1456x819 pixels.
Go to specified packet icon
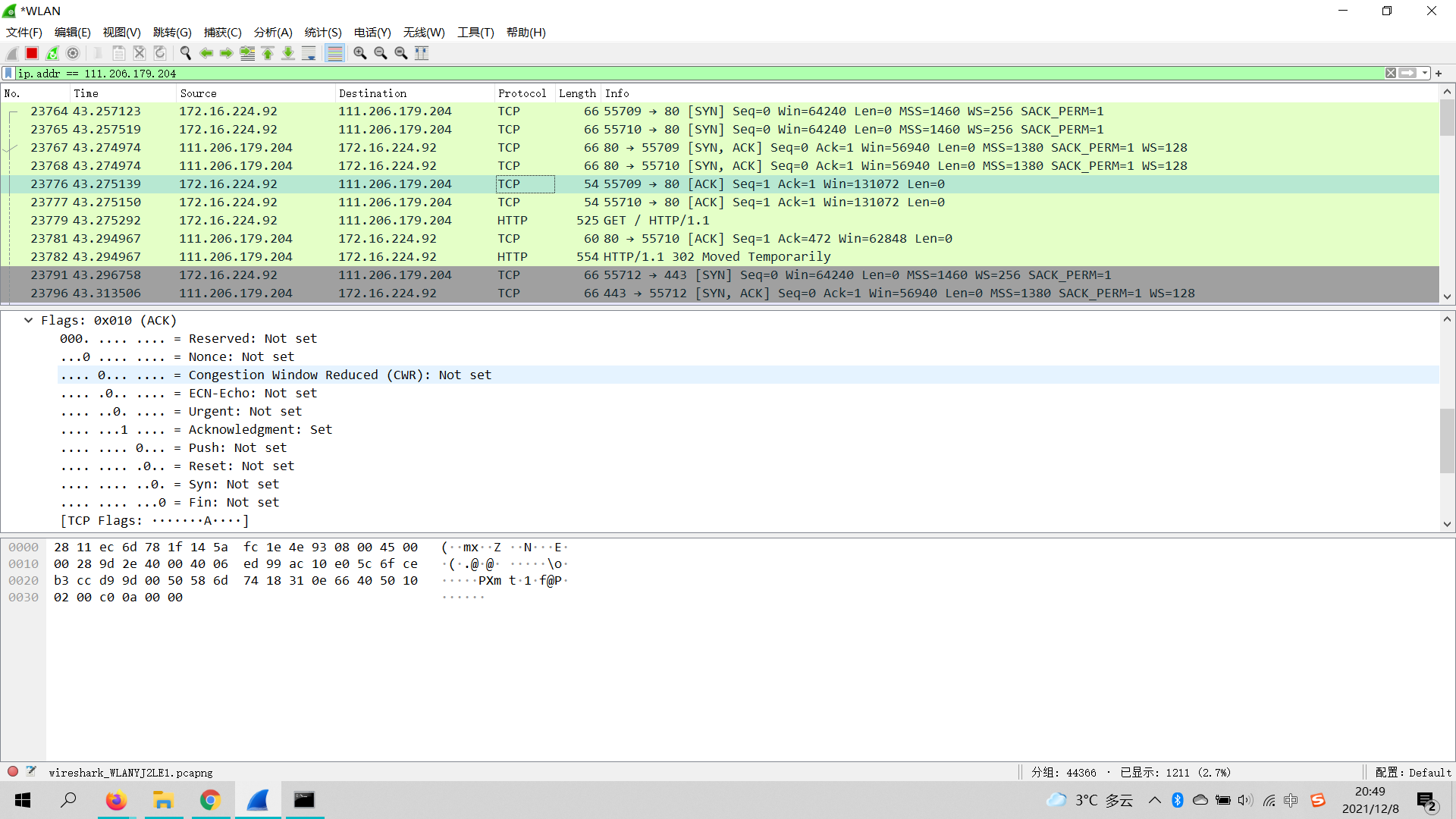point(247,53)
